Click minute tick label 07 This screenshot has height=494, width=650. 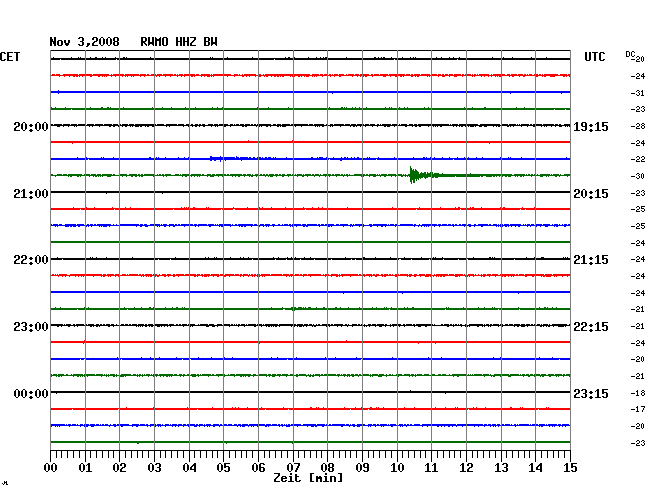point(293,467)
